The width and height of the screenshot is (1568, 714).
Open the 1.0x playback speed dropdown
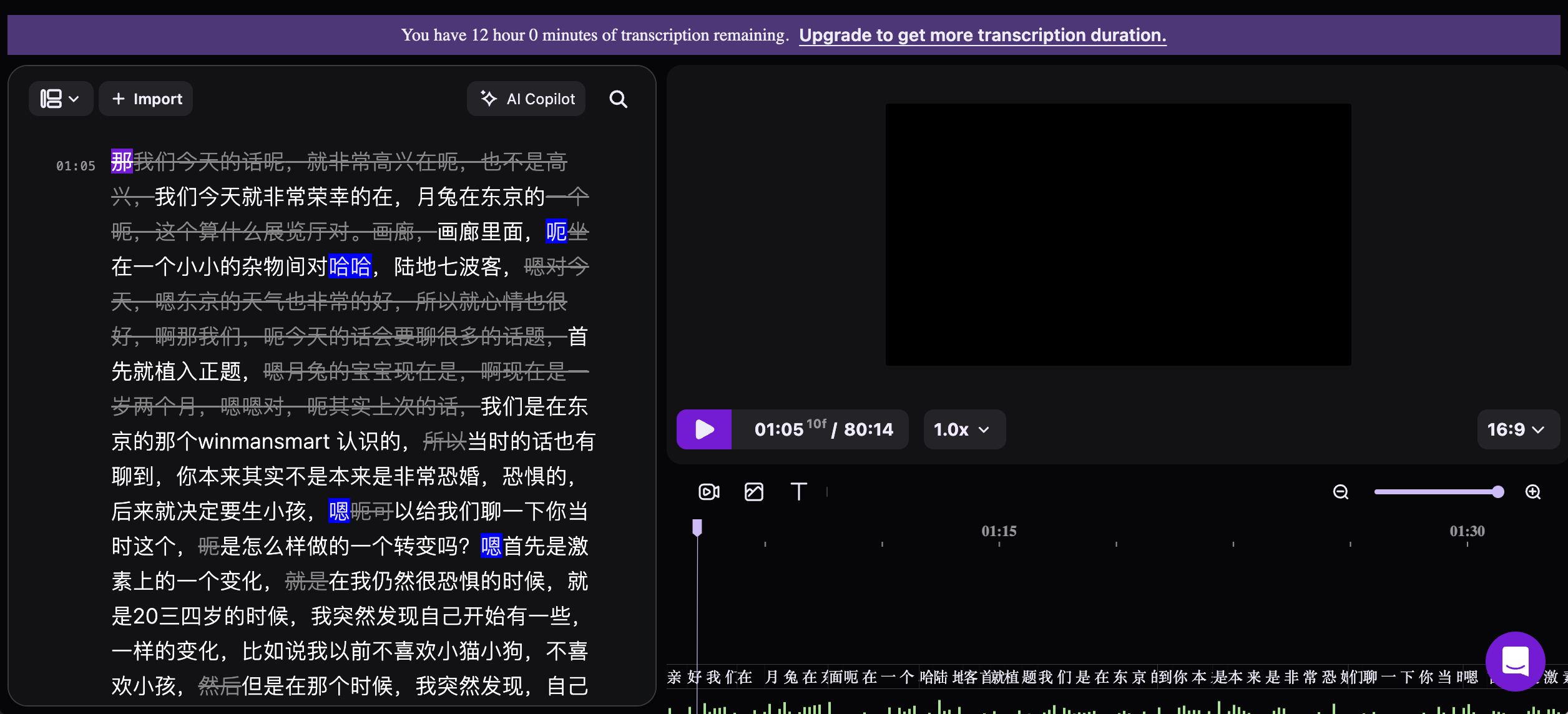[x=963, y=429]
